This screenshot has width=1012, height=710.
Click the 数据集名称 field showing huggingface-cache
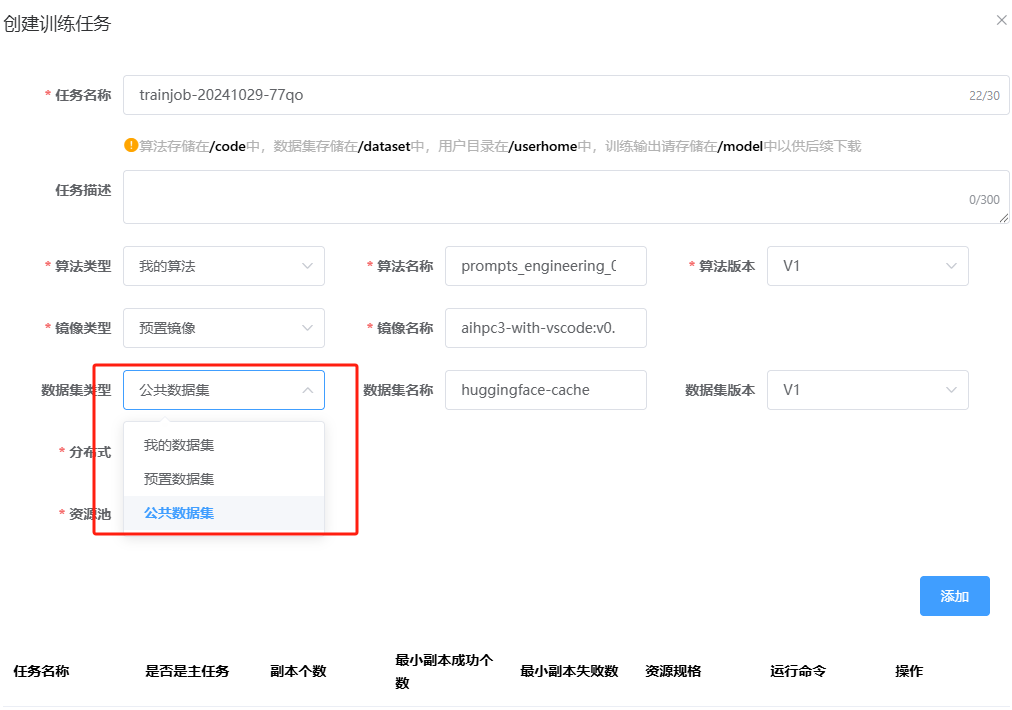(x=545, y=390)
